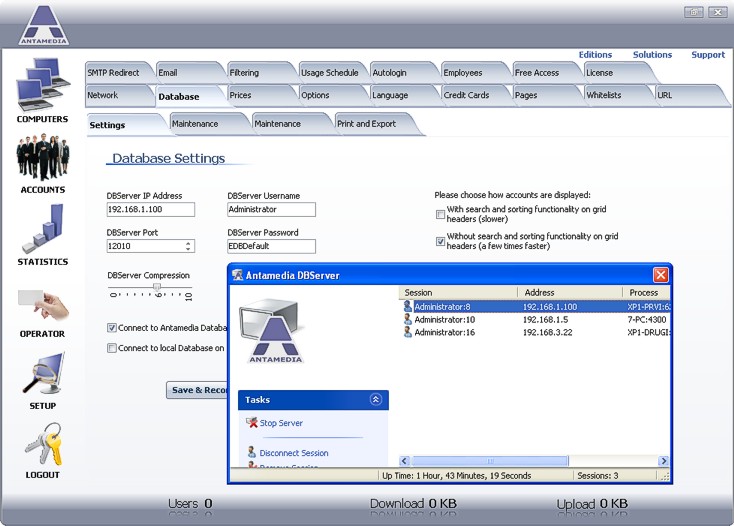Click the Save & Reconnect button

(x=197, y=390)
